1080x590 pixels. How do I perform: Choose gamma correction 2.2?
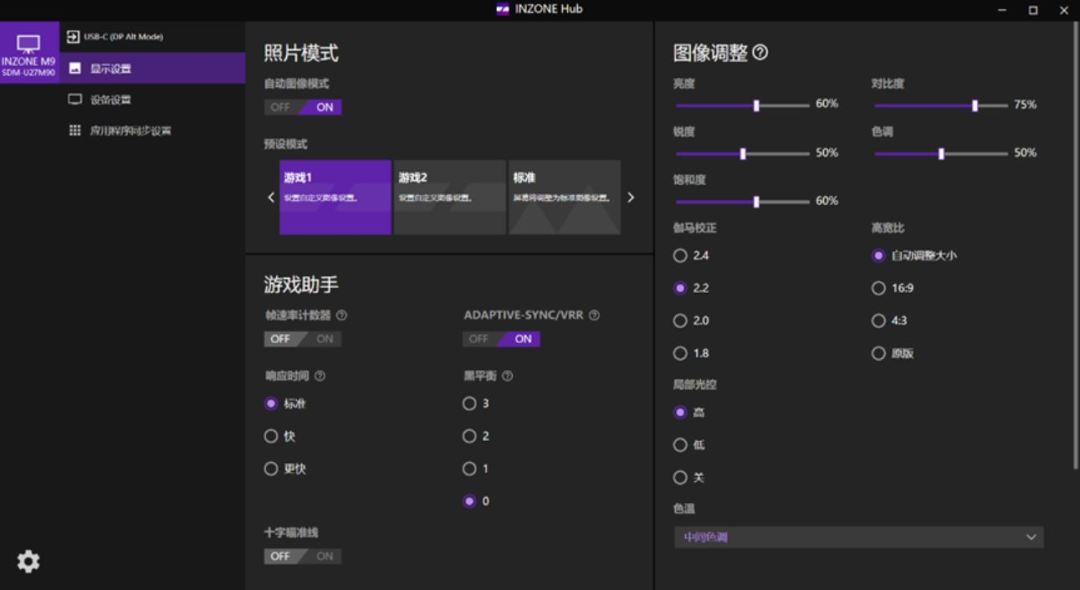(680, 288)
